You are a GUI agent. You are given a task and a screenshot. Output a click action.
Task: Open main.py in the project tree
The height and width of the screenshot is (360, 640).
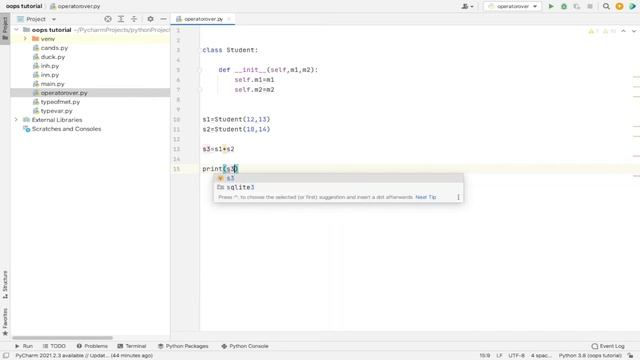(52, 84)
